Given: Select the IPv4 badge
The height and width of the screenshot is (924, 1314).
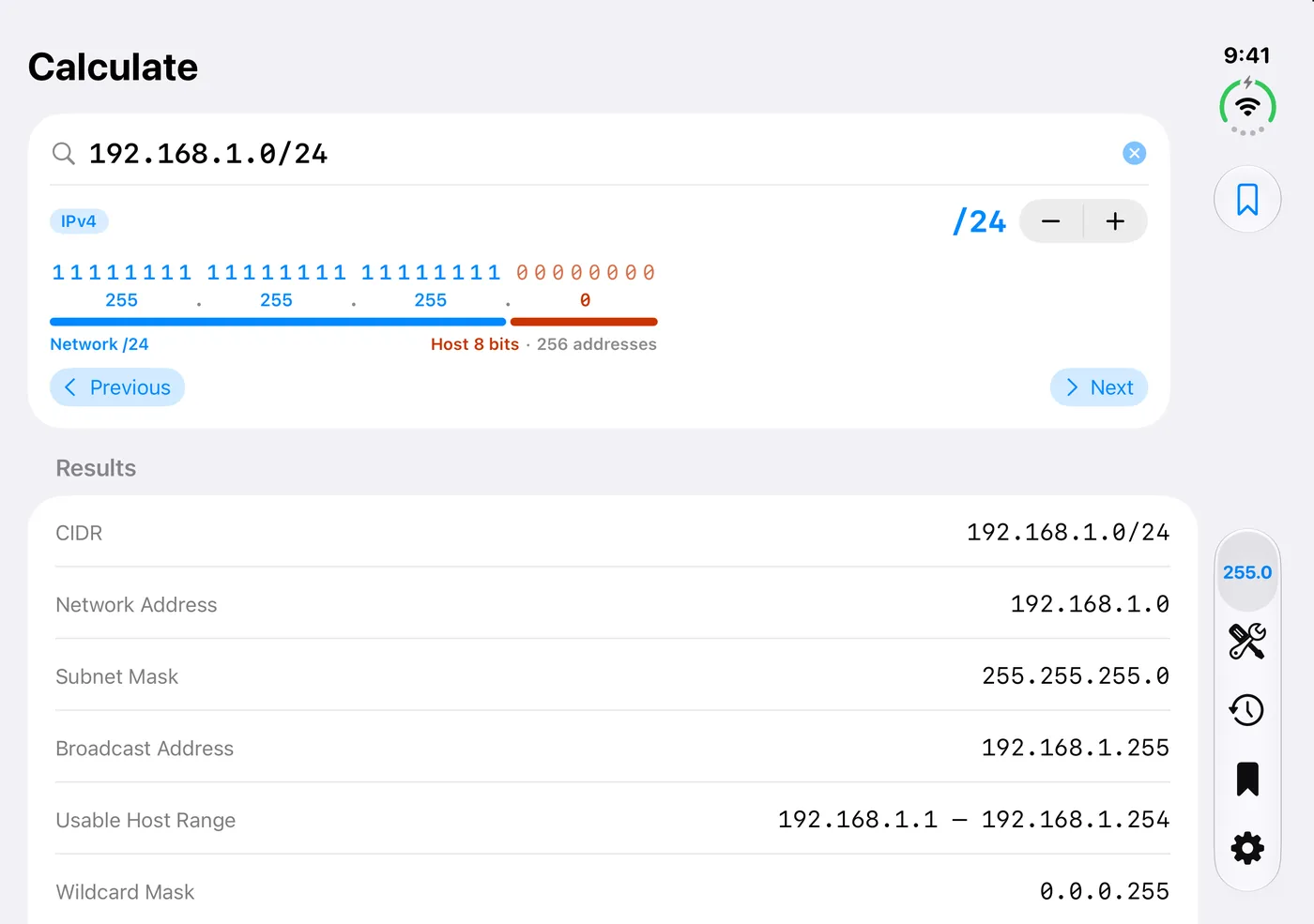Looking at the screenshot, I should (79, 221).
